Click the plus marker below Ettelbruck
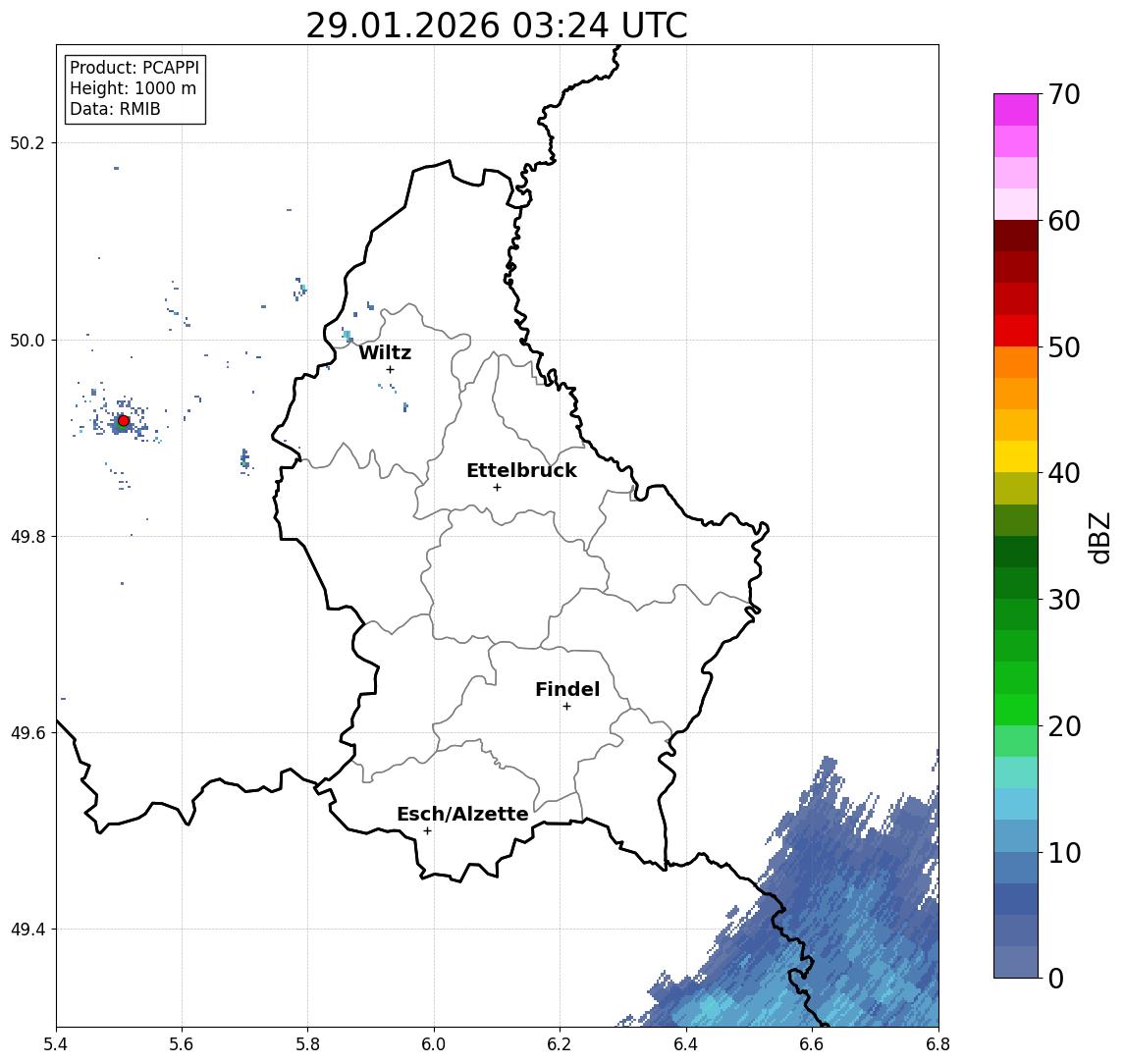 (497, 488)
